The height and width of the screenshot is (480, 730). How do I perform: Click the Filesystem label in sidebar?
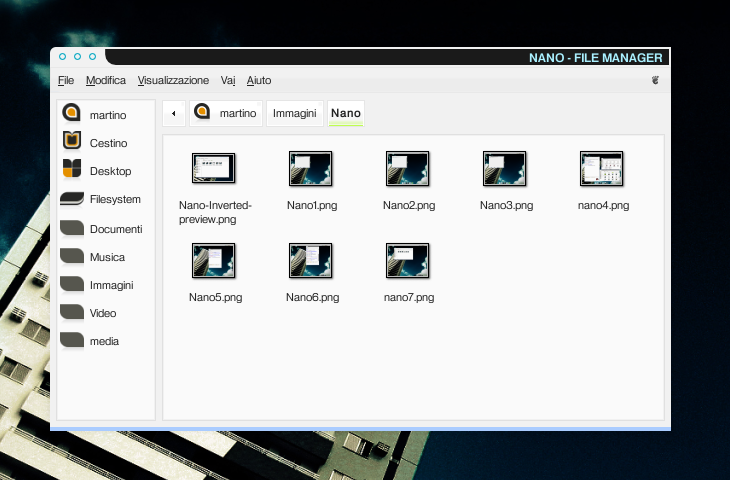[x=115, y=199]
